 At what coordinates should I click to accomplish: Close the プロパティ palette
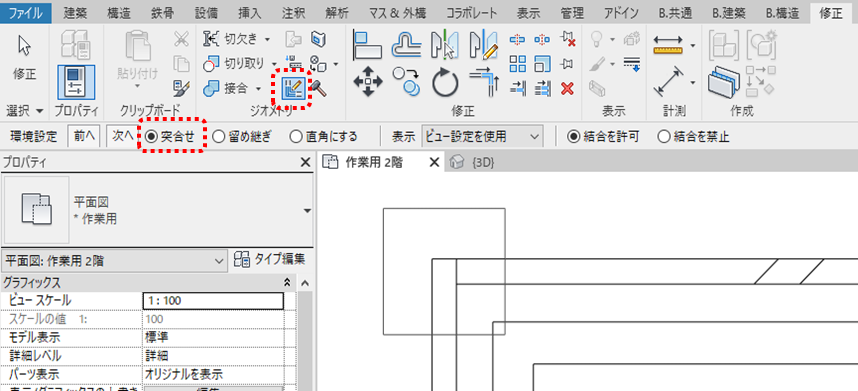tap(306, 162)
